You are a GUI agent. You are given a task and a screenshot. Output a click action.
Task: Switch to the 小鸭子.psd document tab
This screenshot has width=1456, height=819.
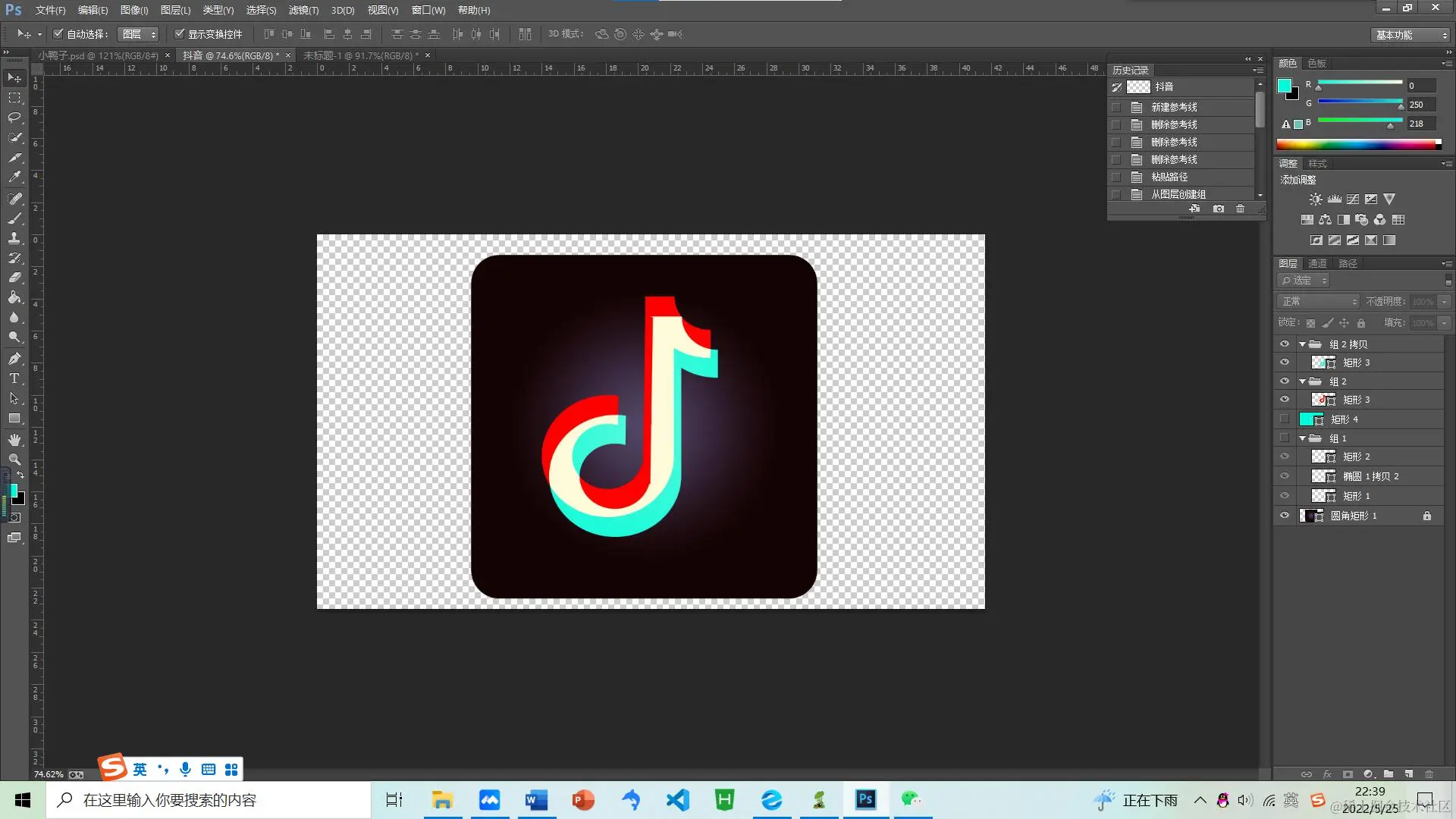tap(99, 55)
